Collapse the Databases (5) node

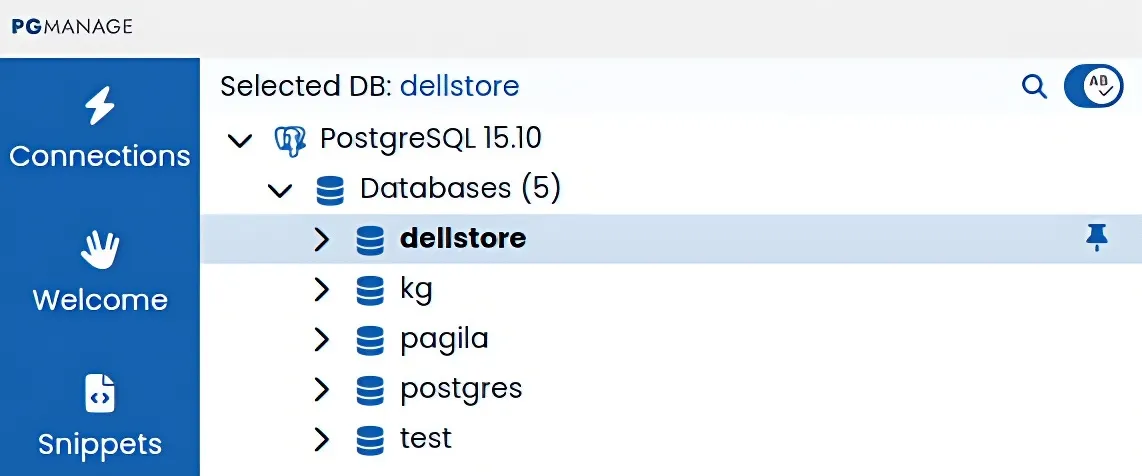[281, 189]
